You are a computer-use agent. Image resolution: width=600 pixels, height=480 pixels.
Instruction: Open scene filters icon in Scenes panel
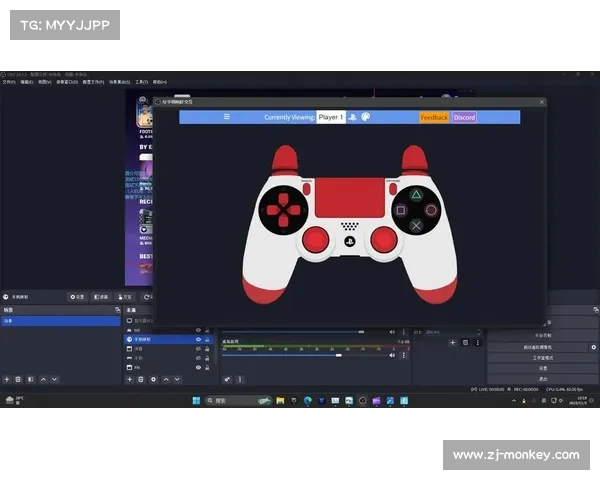pos(30,379)
